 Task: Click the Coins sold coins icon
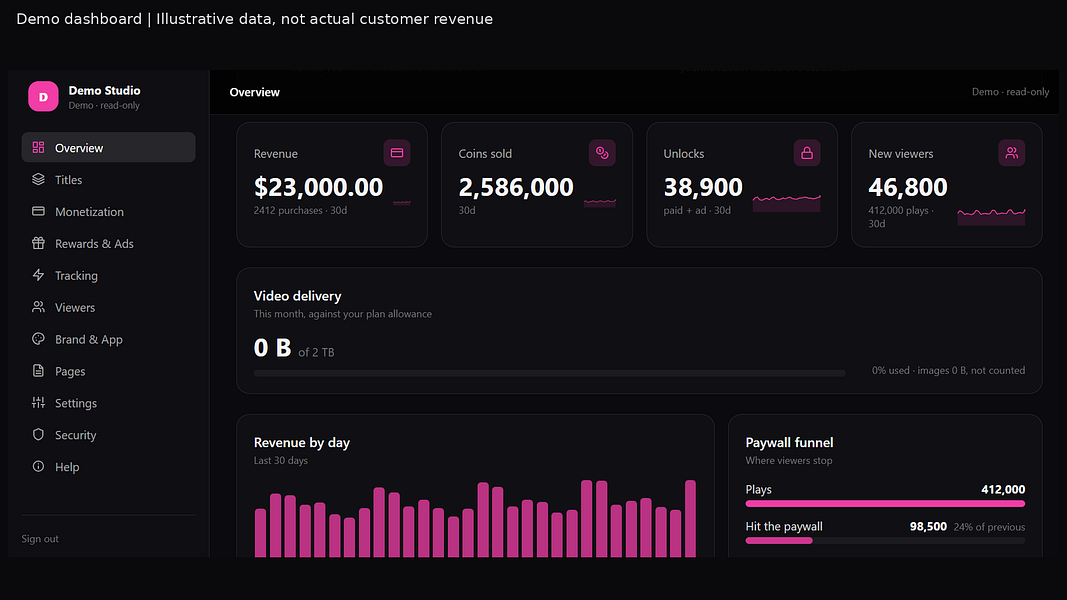coord(602,153)
